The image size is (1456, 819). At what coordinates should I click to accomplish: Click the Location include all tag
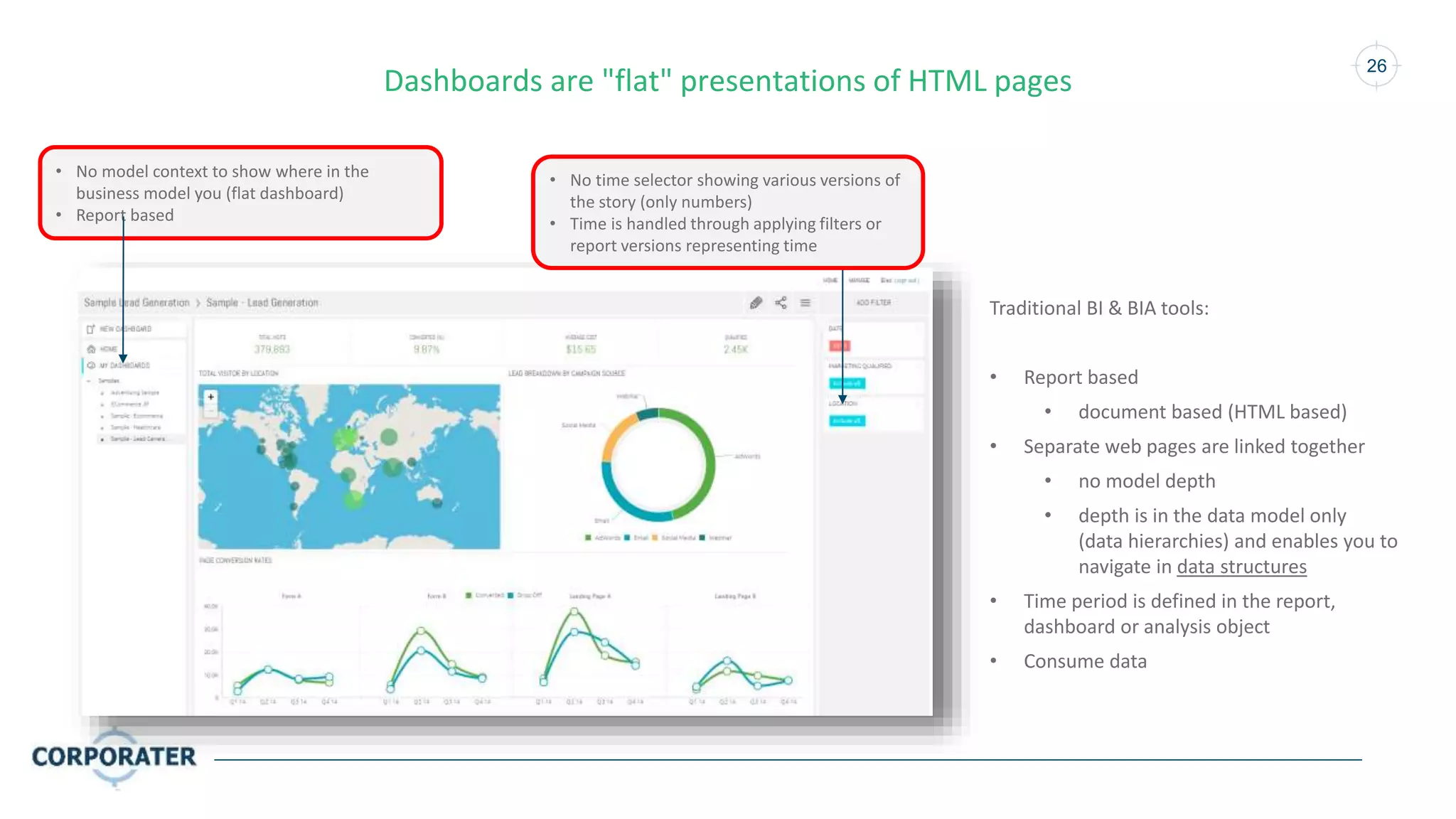coord(847,421)
